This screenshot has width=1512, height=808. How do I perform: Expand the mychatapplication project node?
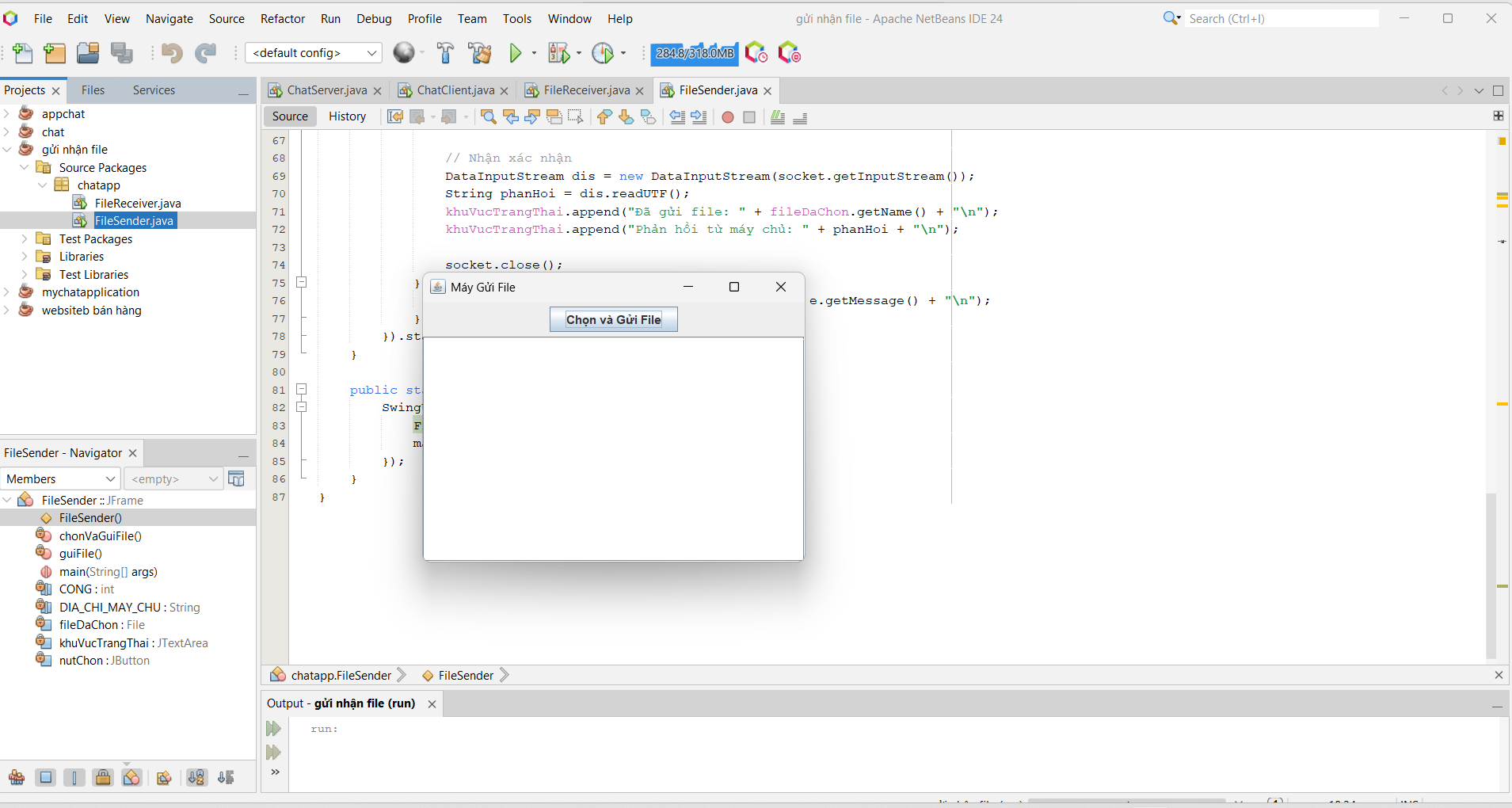pos(7,292)
